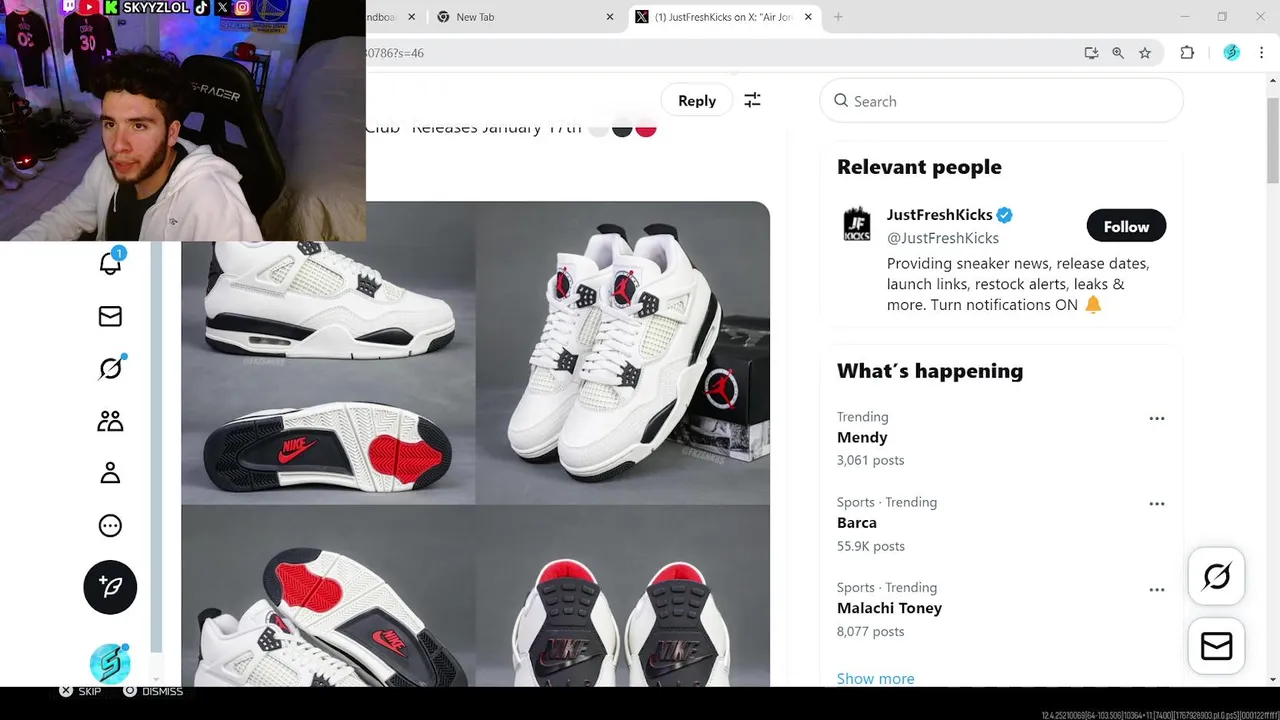This screenshot has width=1280, height=720.
Task: Open the notifications bell in X sidebar
Action: point(110,262)
